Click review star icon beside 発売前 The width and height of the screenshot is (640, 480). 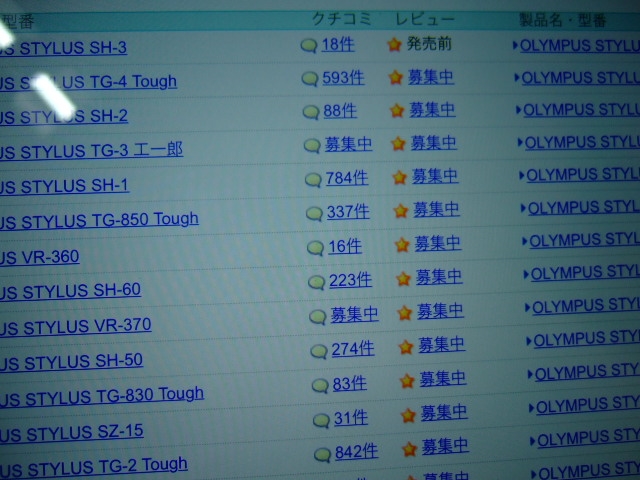point(394,44)
